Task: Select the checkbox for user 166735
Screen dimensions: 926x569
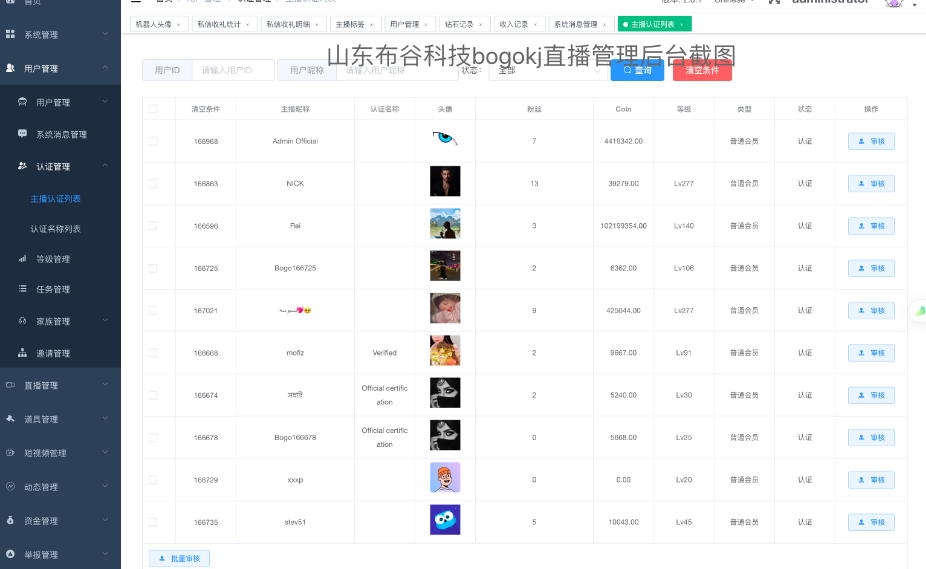Action: click(x=153, y=522)
